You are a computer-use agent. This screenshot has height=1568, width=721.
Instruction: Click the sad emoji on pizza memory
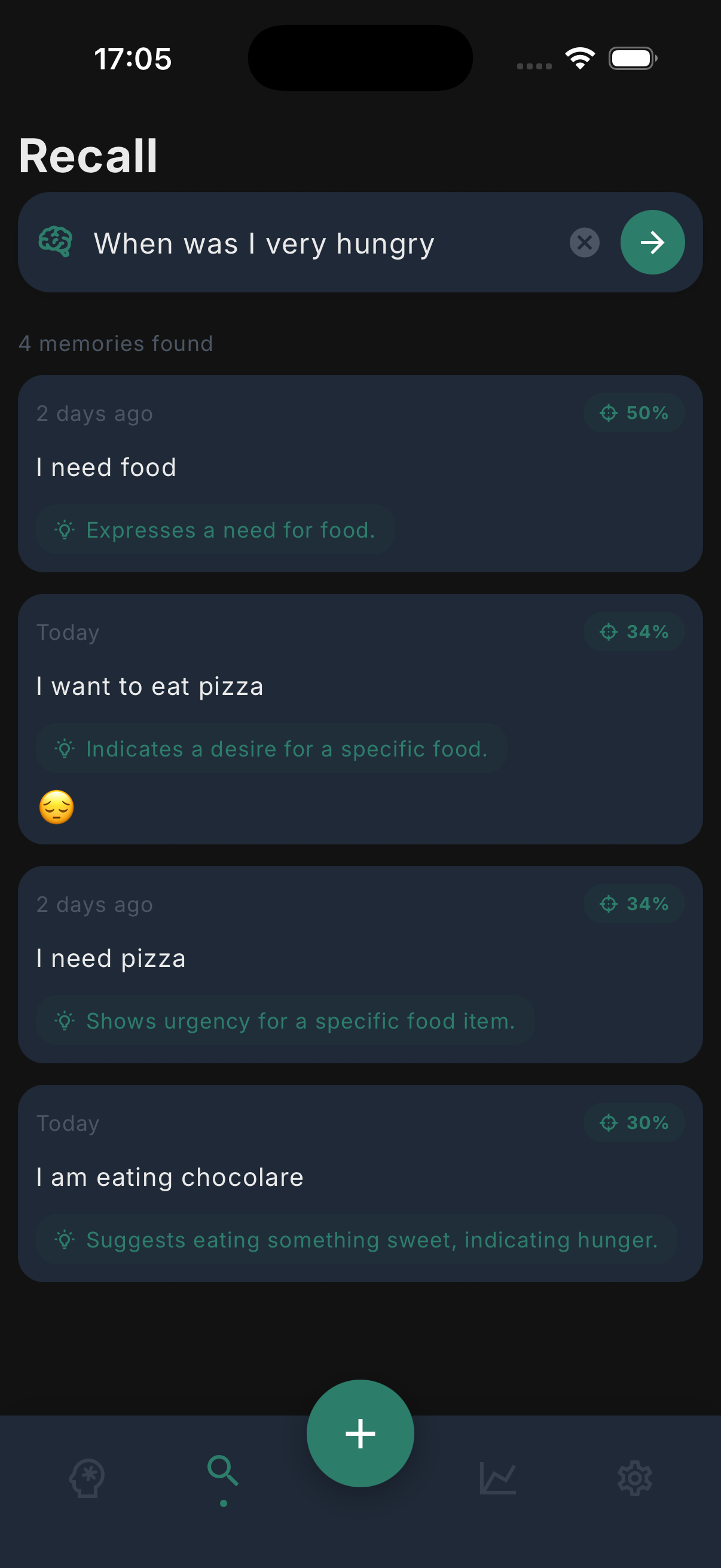coord(57,807)
